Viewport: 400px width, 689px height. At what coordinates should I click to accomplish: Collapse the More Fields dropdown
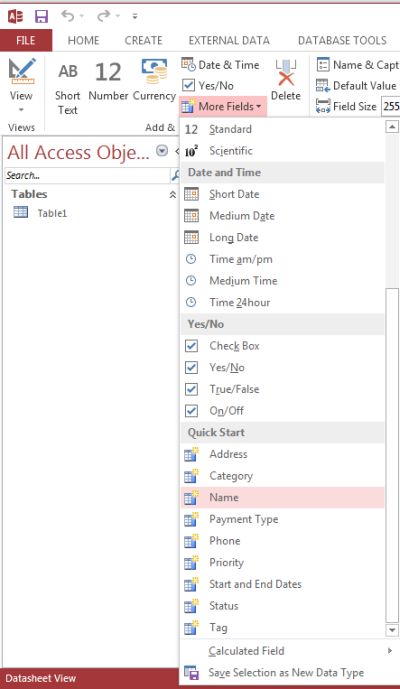(222, 106)
